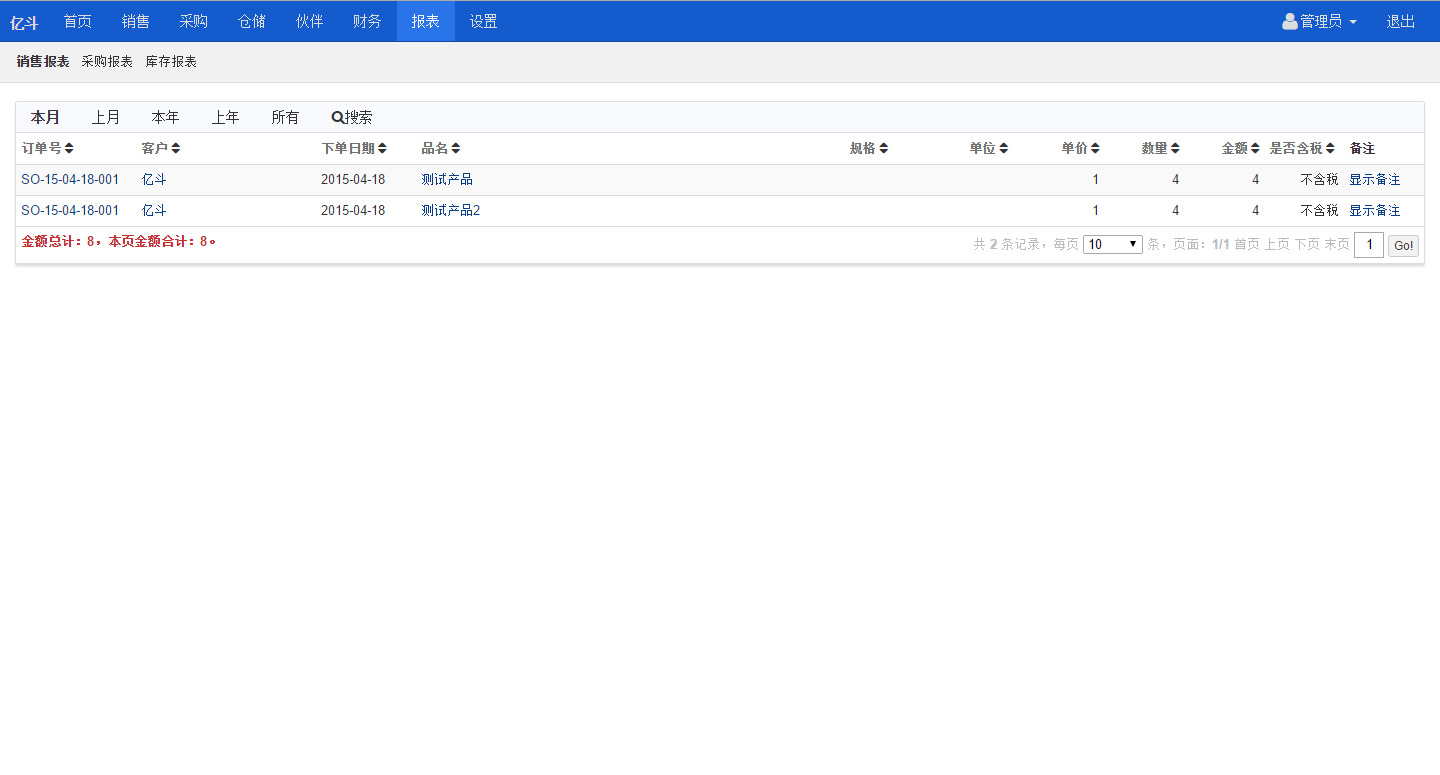This screenshot has width=1440, height=775.
Task: Sort by 金额 column sort icon
Action: click(1255, 148)
